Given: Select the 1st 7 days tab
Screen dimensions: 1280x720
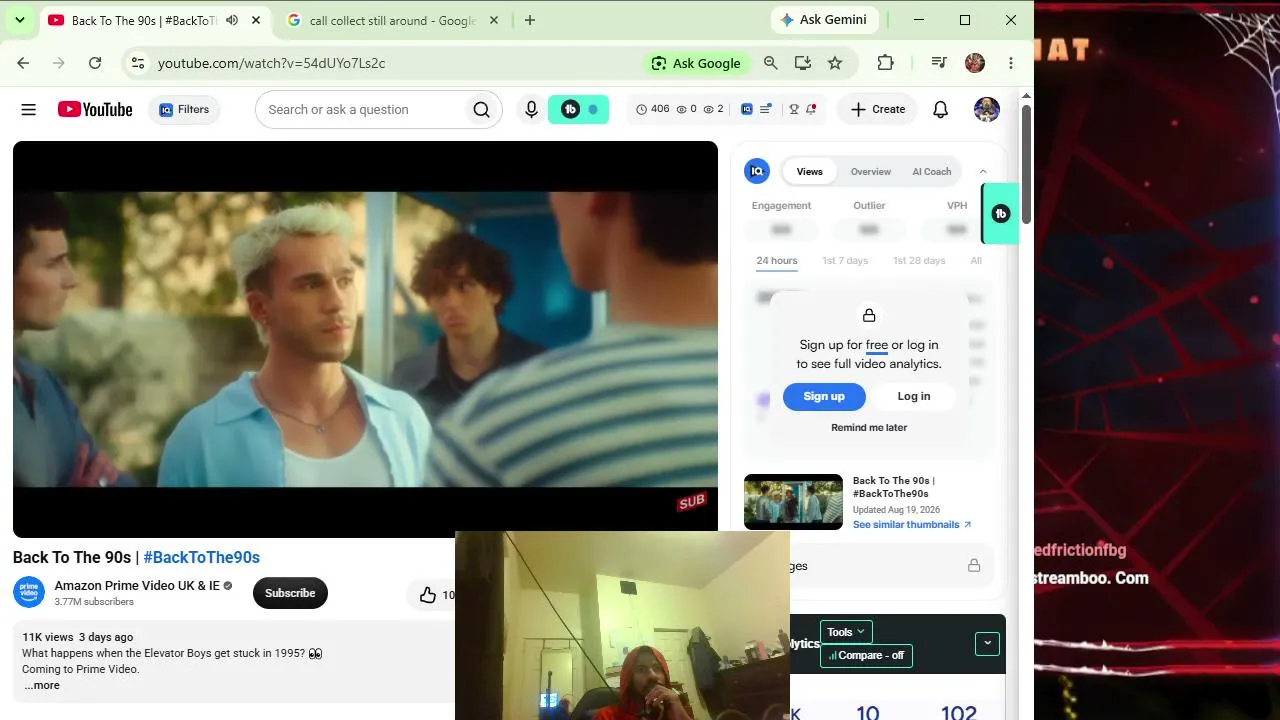Looking at the screenshot, I should coord(845,261).
